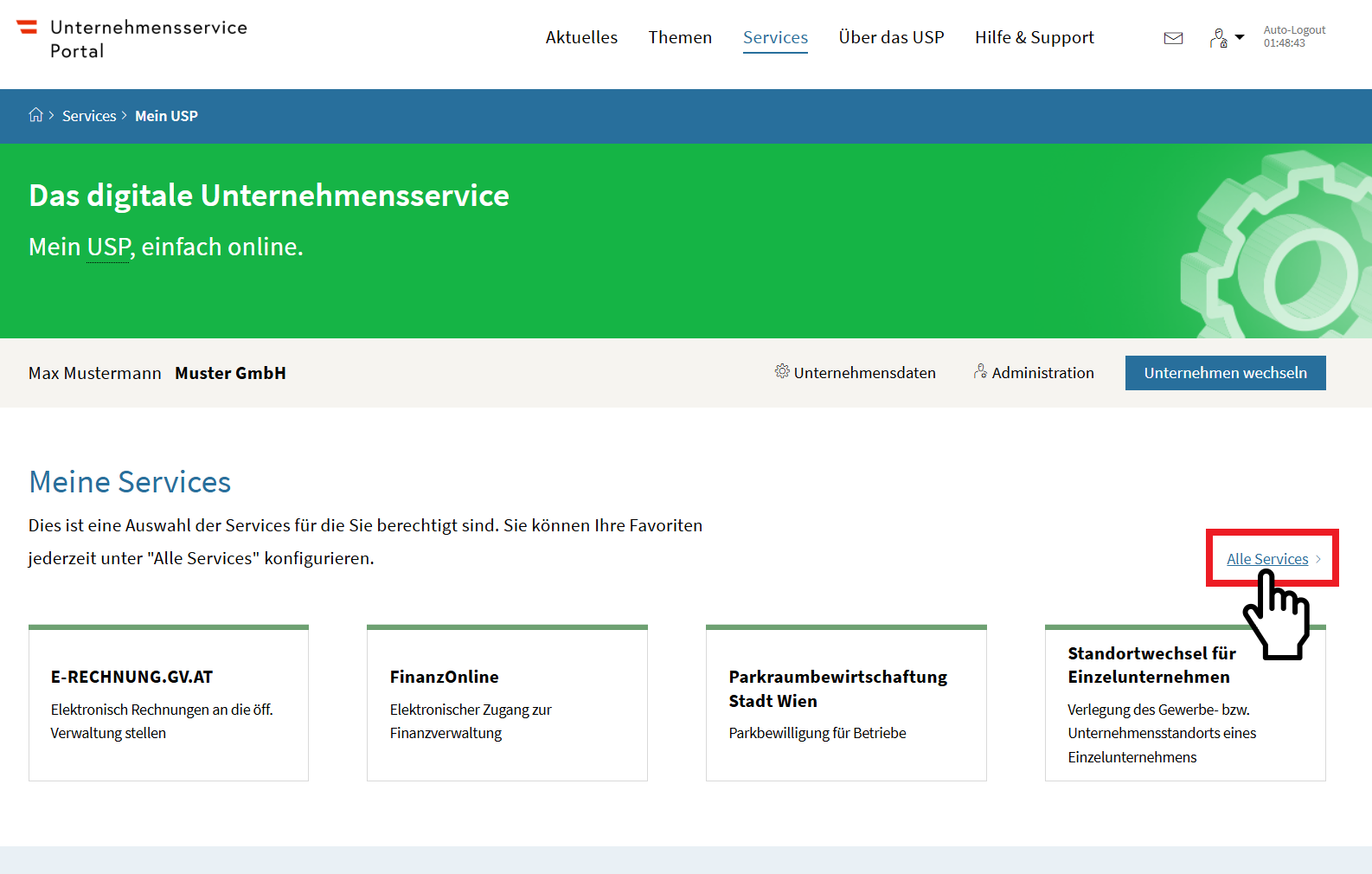Open the FinanzOnline service card

(507, 703)
